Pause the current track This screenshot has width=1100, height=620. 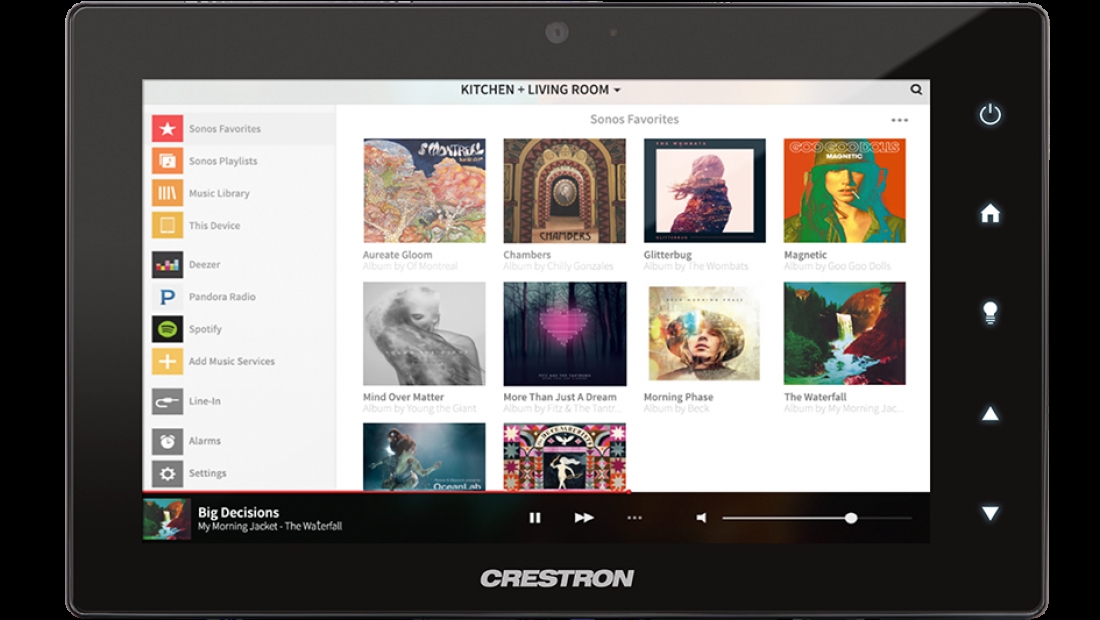[535, 518]
